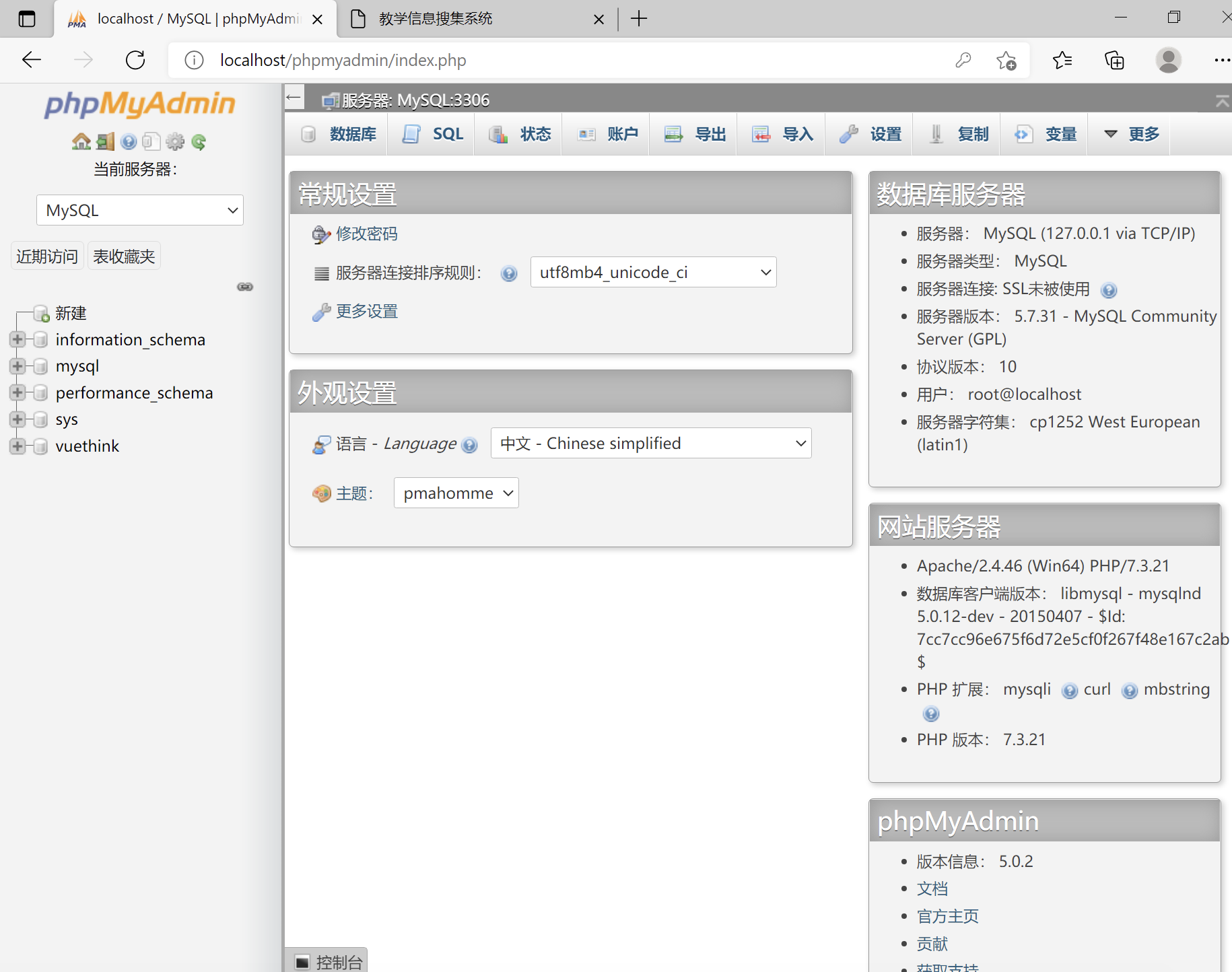Open phpMyAdmin documentation icon in sidebar
Image resolution: width=1232 pixels, height=972 pixels.
pyautogui.click(x=129, y=141)
